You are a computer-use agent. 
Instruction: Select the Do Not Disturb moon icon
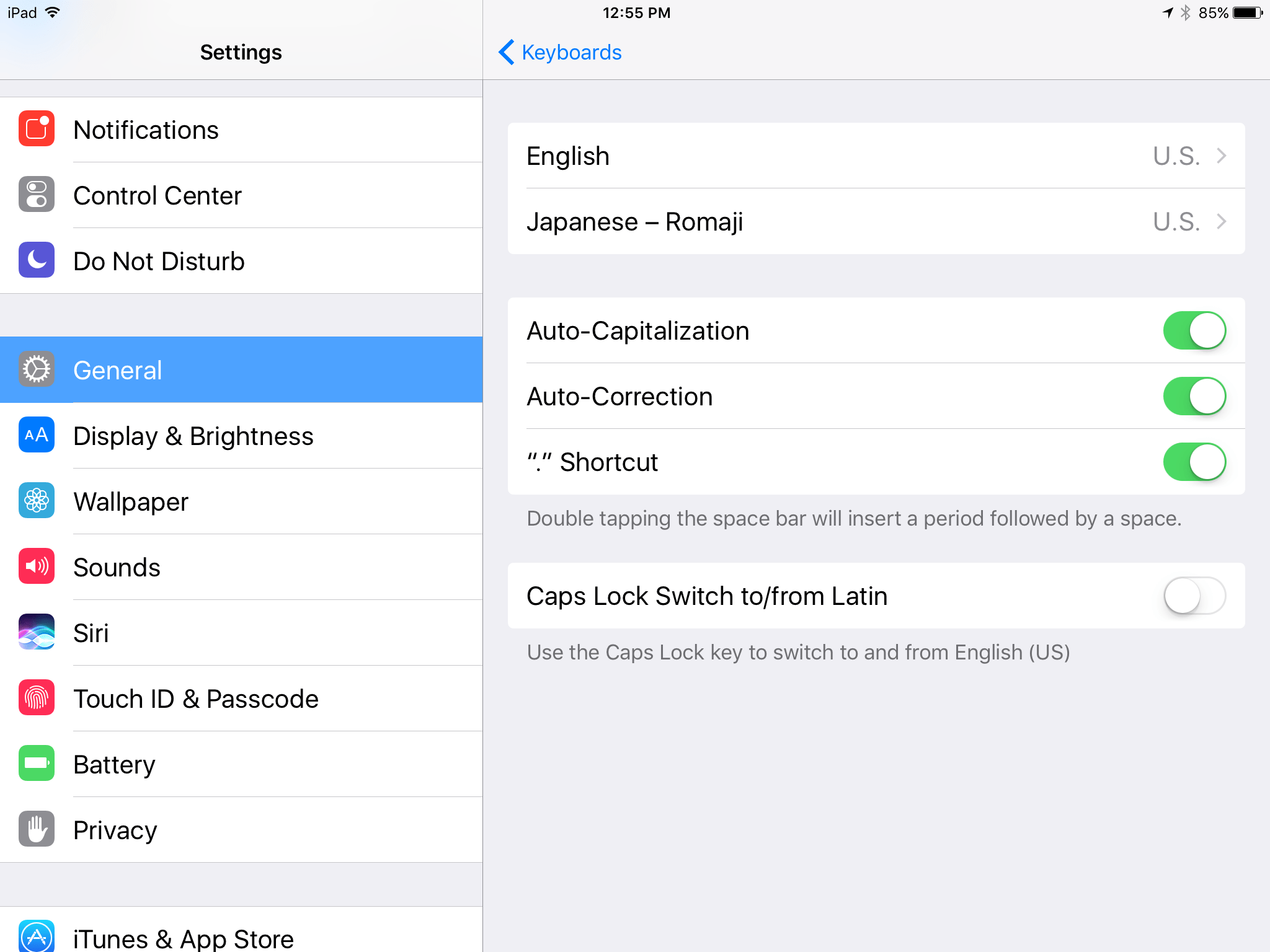36,260
